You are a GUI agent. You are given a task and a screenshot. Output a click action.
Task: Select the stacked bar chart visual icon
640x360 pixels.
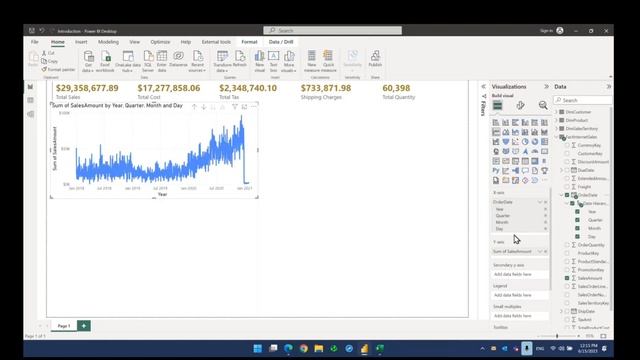[x=496, y=122]
